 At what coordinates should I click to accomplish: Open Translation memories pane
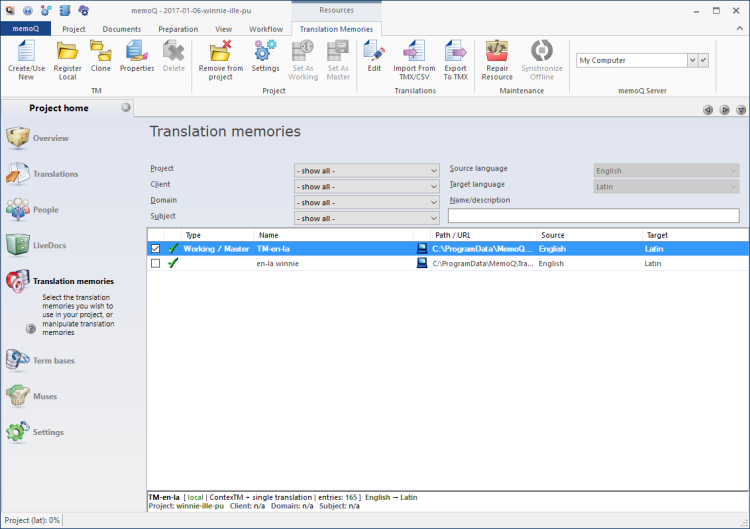click(60, 281)
